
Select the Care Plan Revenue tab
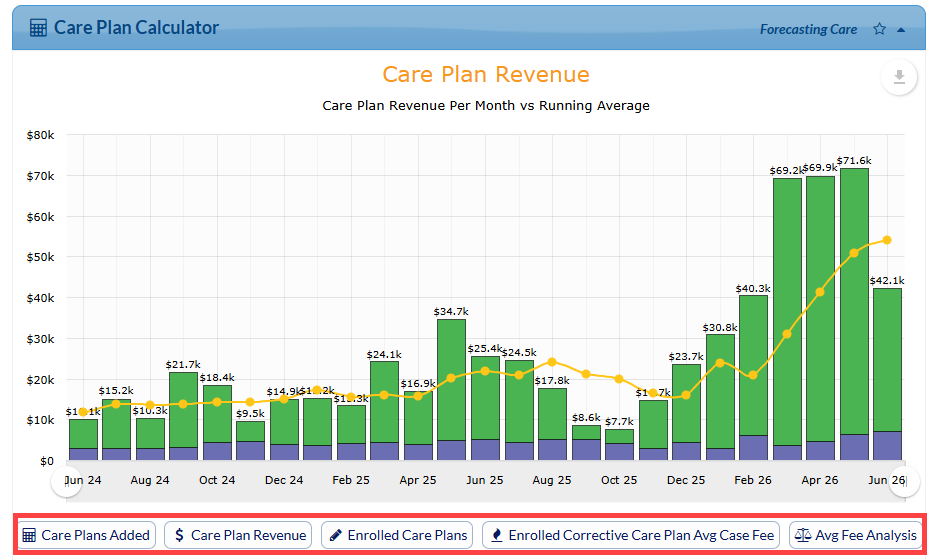[239, 535]
